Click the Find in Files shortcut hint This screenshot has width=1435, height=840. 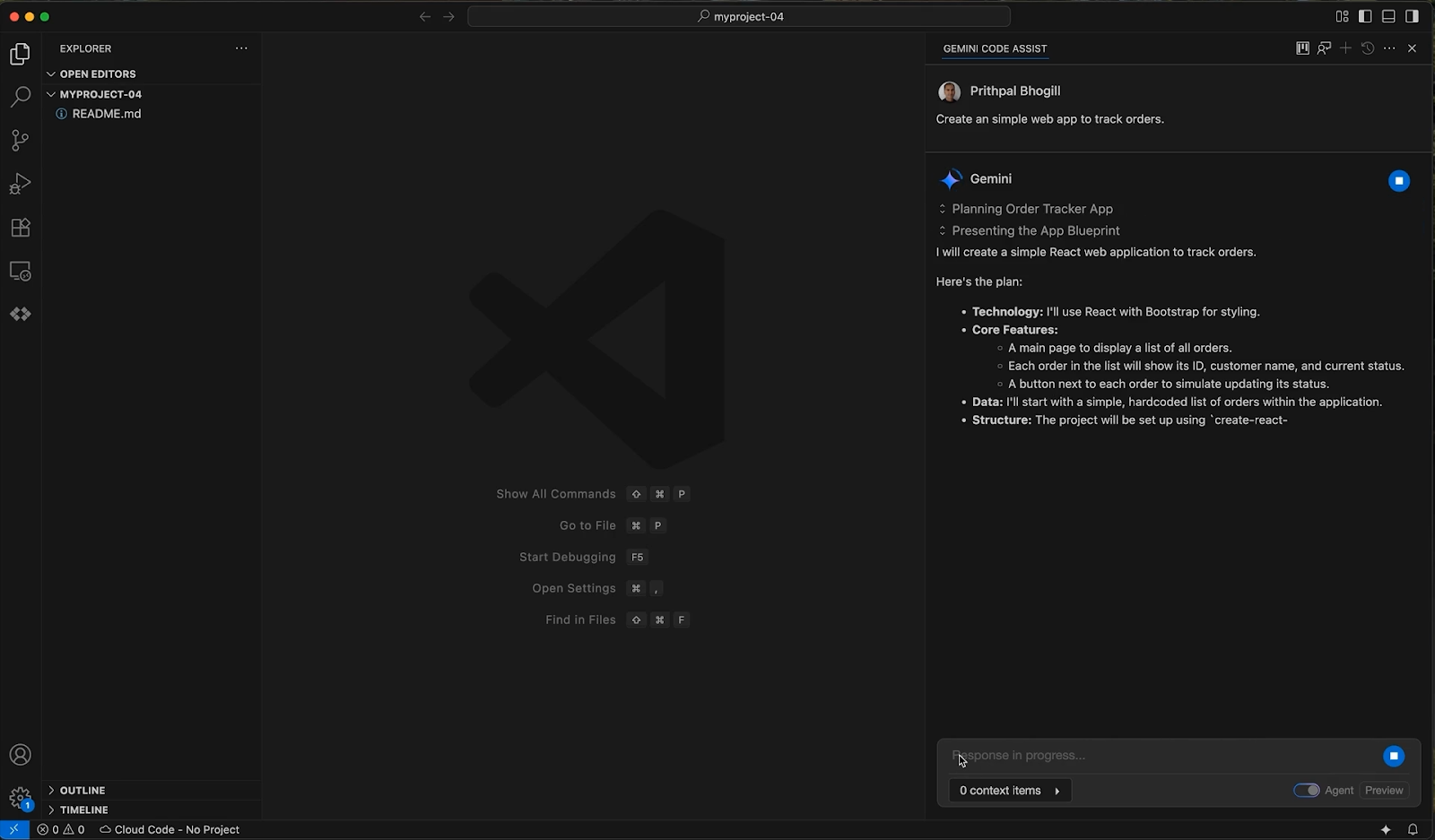[x=617, y=619]
